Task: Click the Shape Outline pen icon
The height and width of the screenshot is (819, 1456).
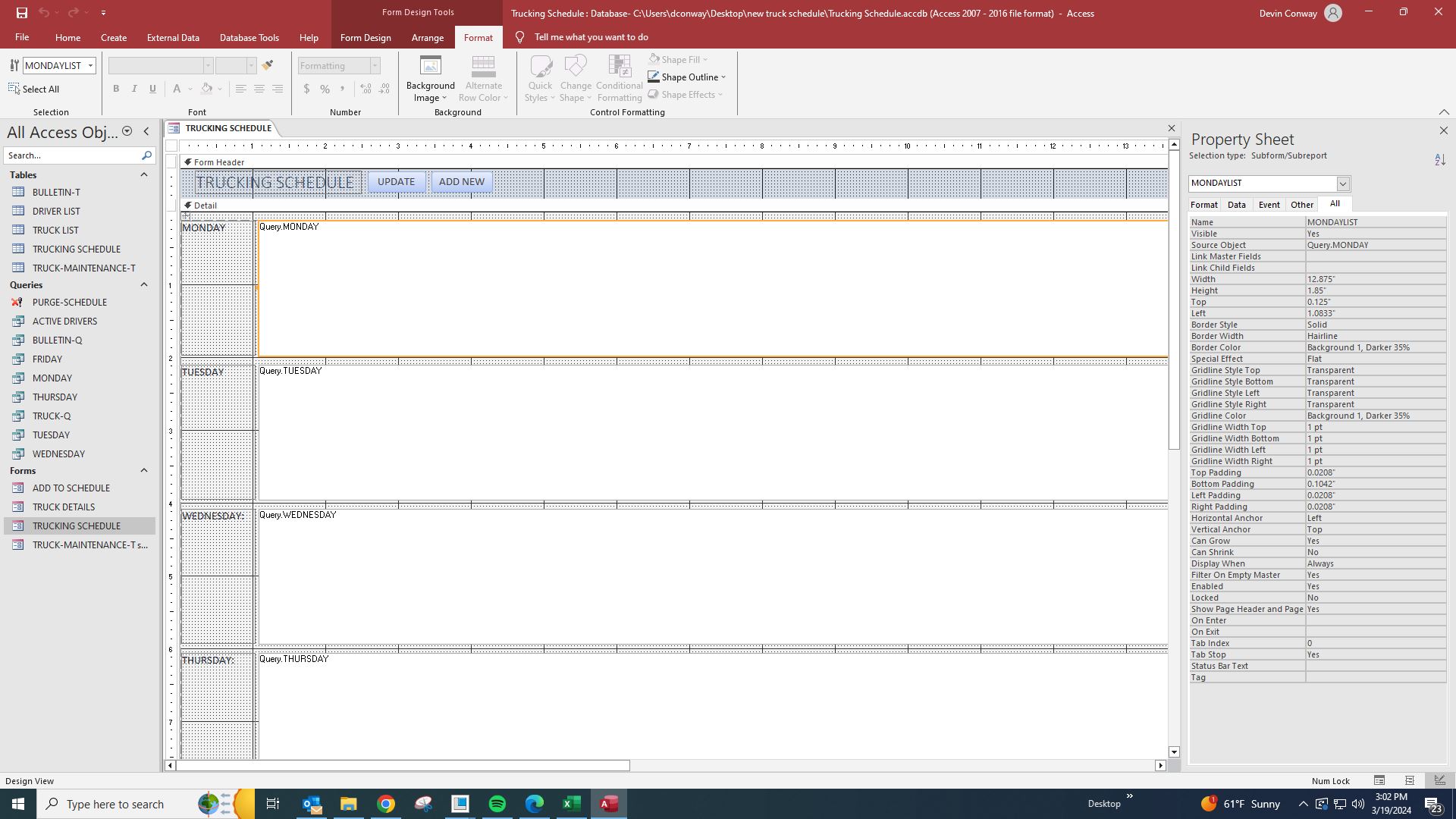Action: [653, 77]
